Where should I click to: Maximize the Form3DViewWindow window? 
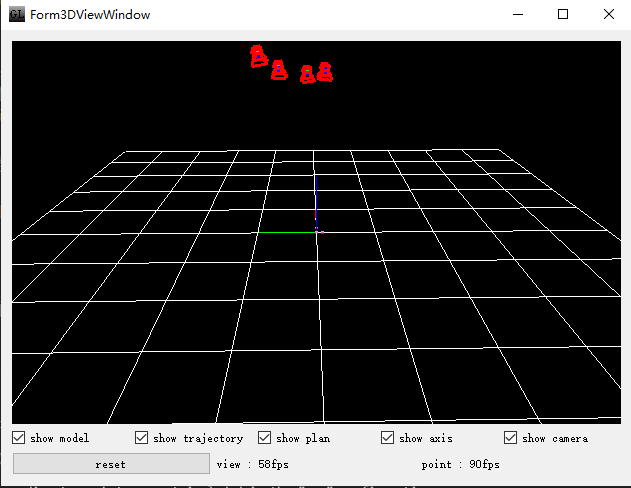[563, 14]
